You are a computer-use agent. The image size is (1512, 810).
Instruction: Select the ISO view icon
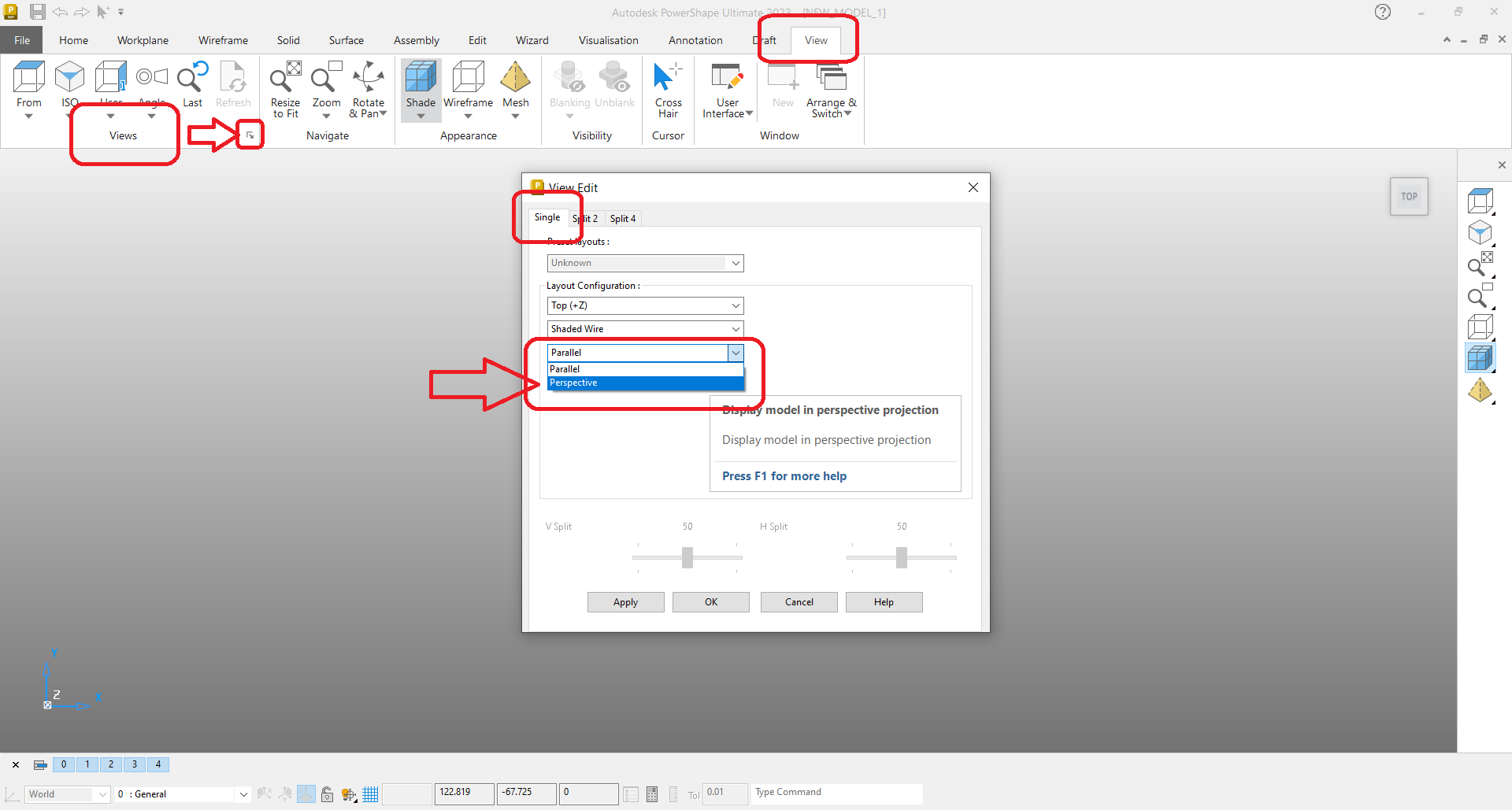(69, 79)
